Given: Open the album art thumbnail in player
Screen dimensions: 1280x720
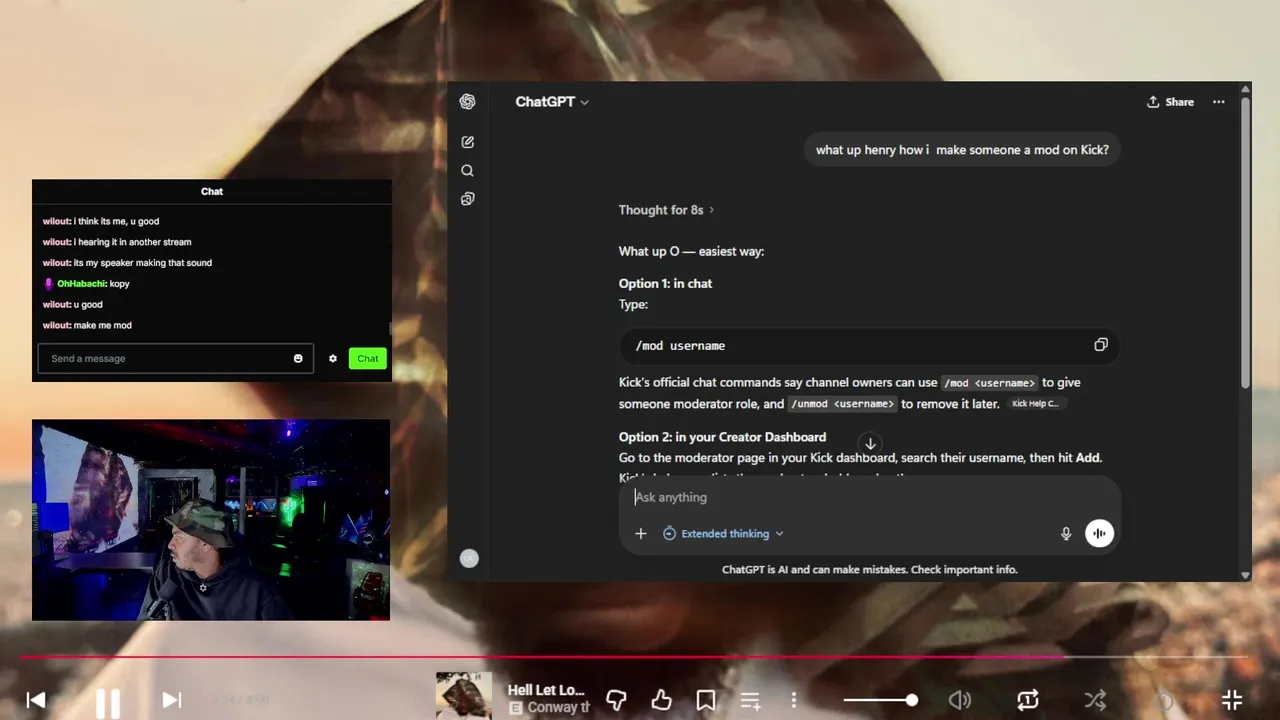Looking at the screenshot, I should [x=464, y=696].
